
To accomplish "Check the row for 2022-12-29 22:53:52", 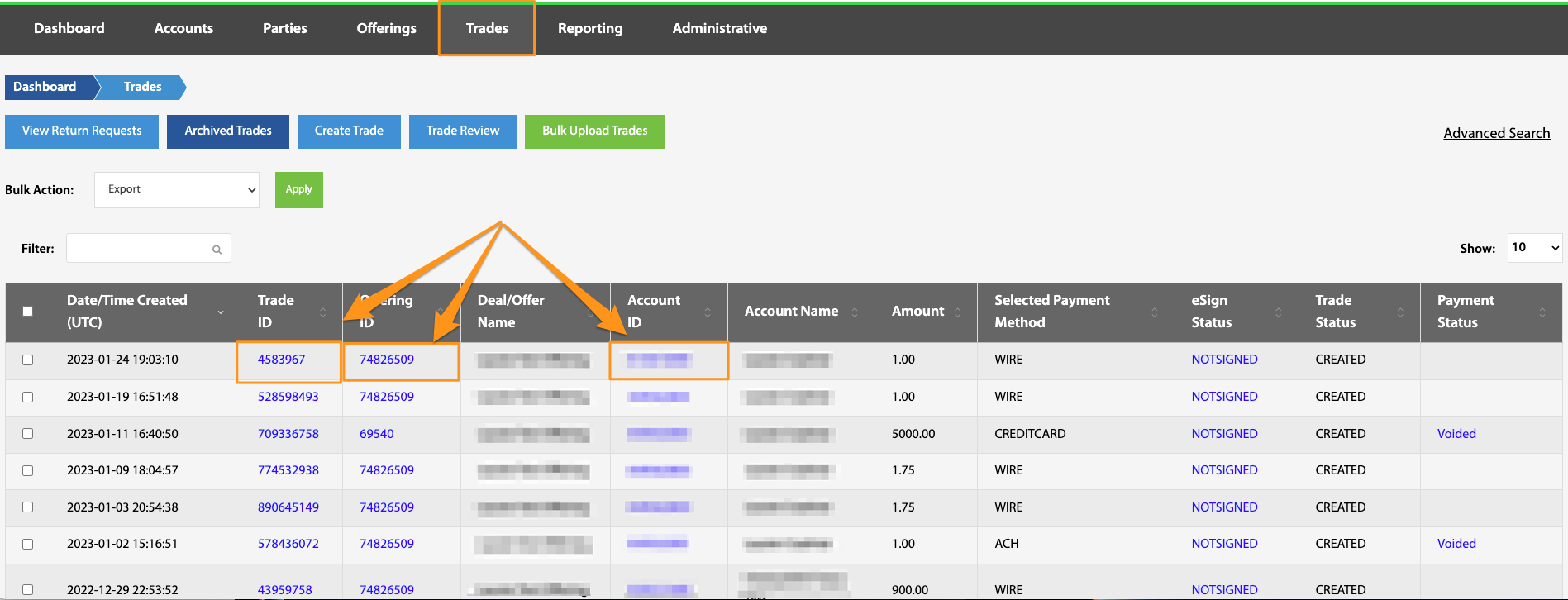I will click(x=28, y=590).
